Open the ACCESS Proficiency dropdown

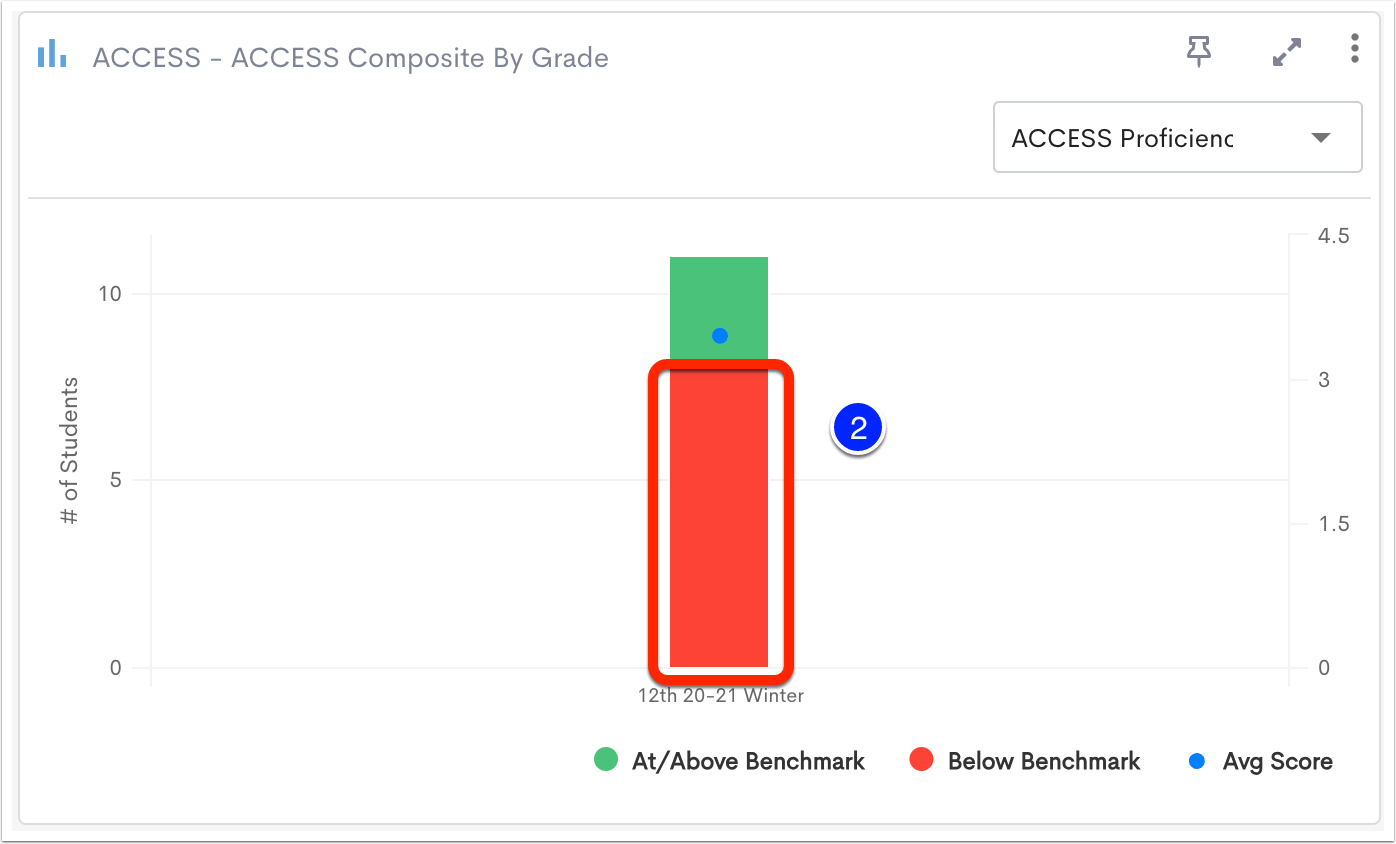[x=1177, y=137]
